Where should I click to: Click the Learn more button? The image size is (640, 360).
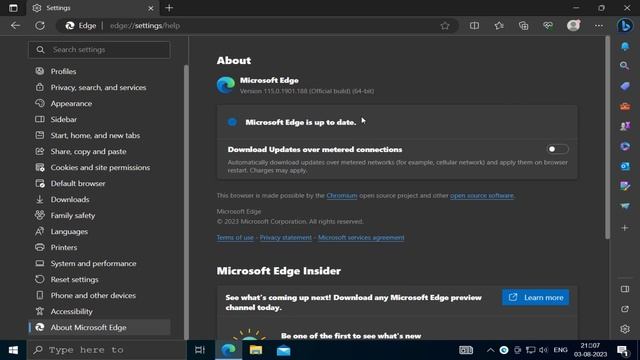(x=535, y=298)
